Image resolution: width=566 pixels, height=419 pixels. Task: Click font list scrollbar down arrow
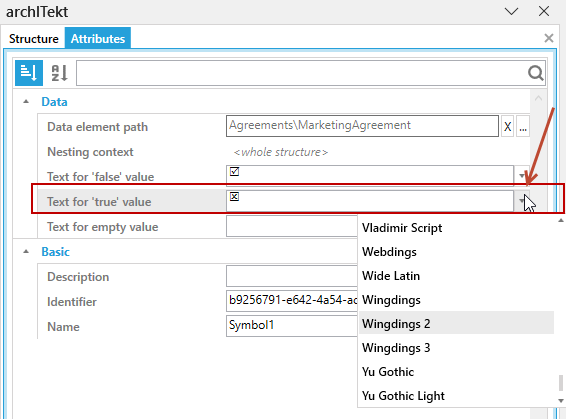[x=561, y=401]
